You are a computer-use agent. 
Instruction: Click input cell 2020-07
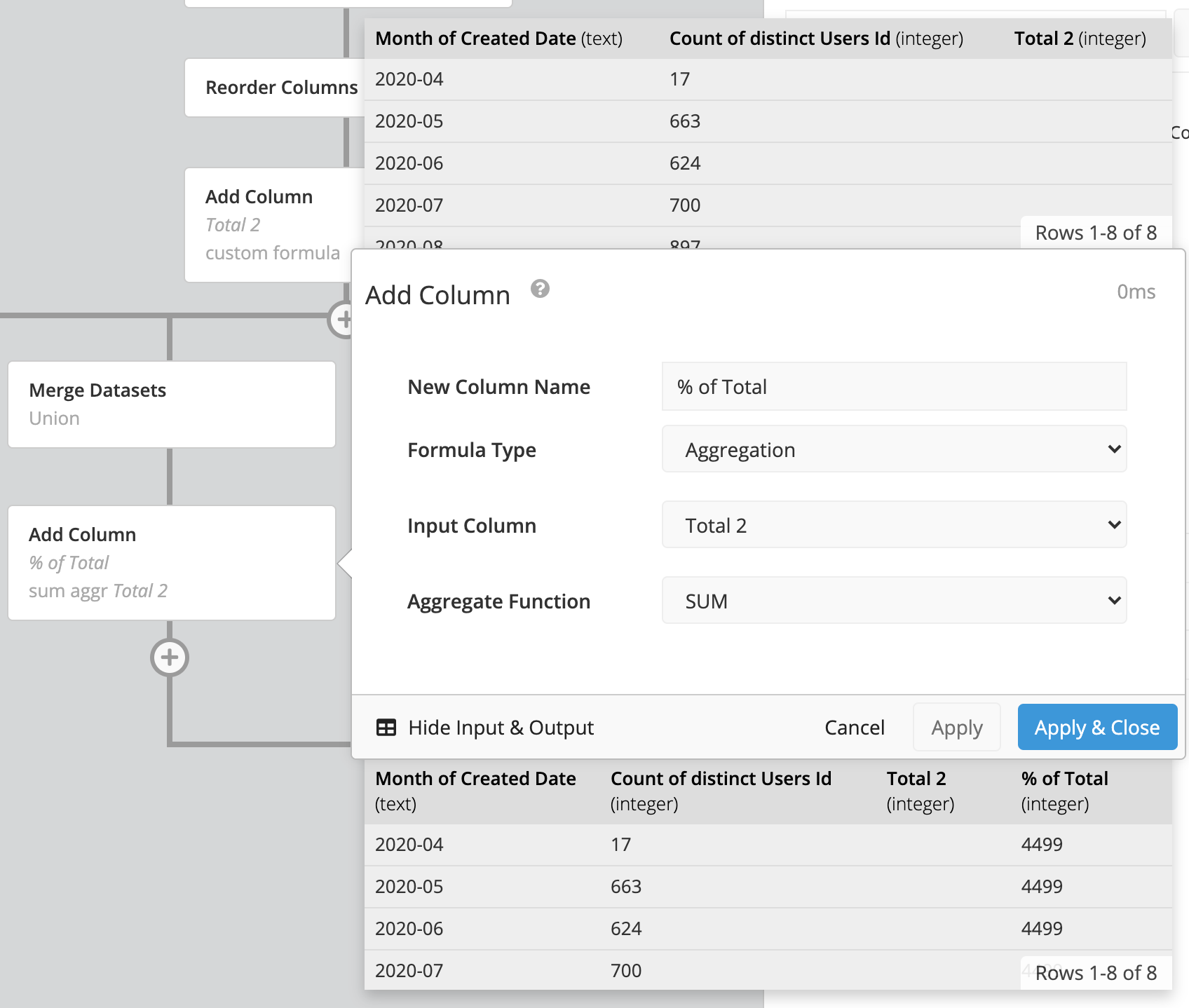(409, 205)
